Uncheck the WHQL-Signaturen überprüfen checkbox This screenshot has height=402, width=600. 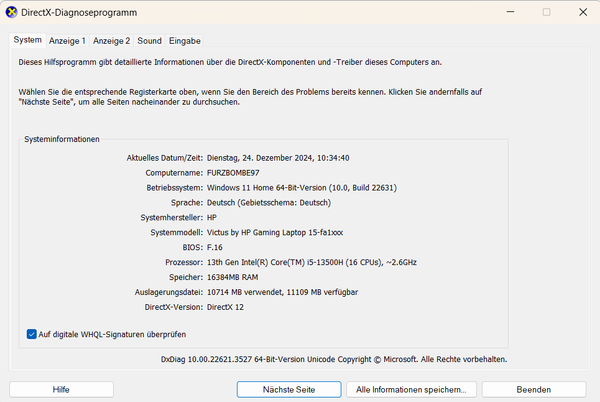pyautogui.click(x=33, y=334)
